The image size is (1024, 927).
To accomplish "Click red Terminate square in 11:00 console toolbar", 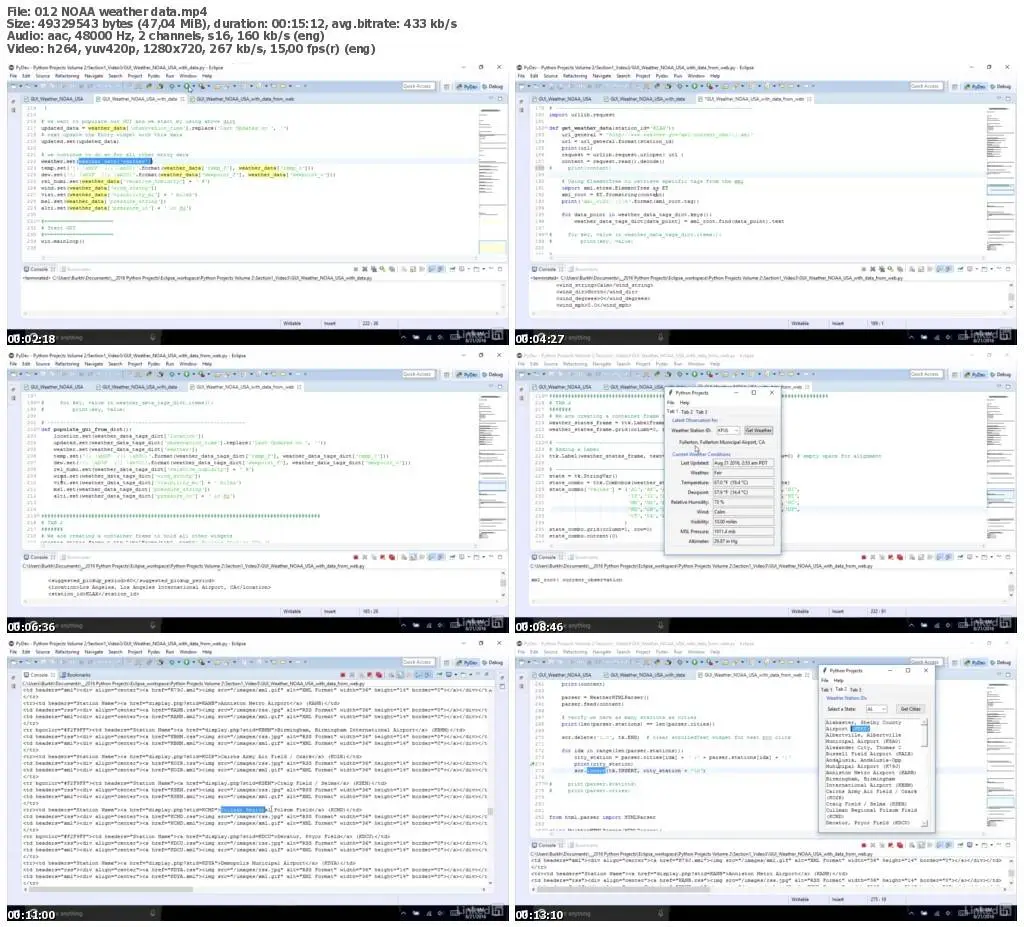I will 343,675.
